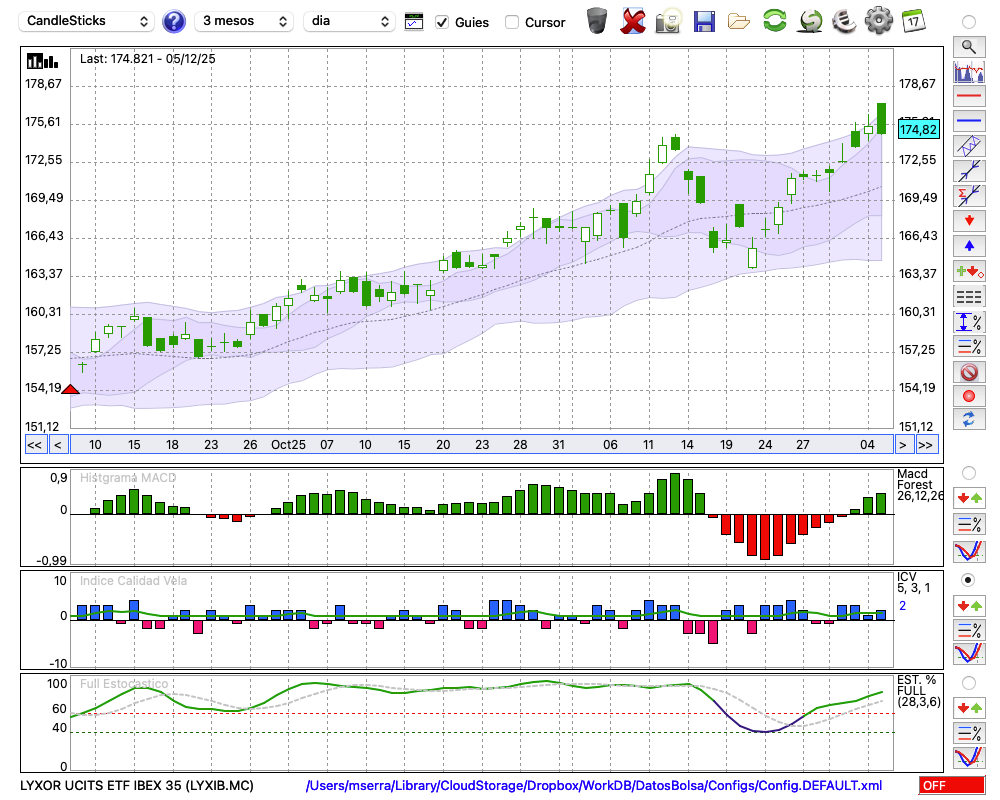Select the vertical measure percent tool

click(969, 322)
